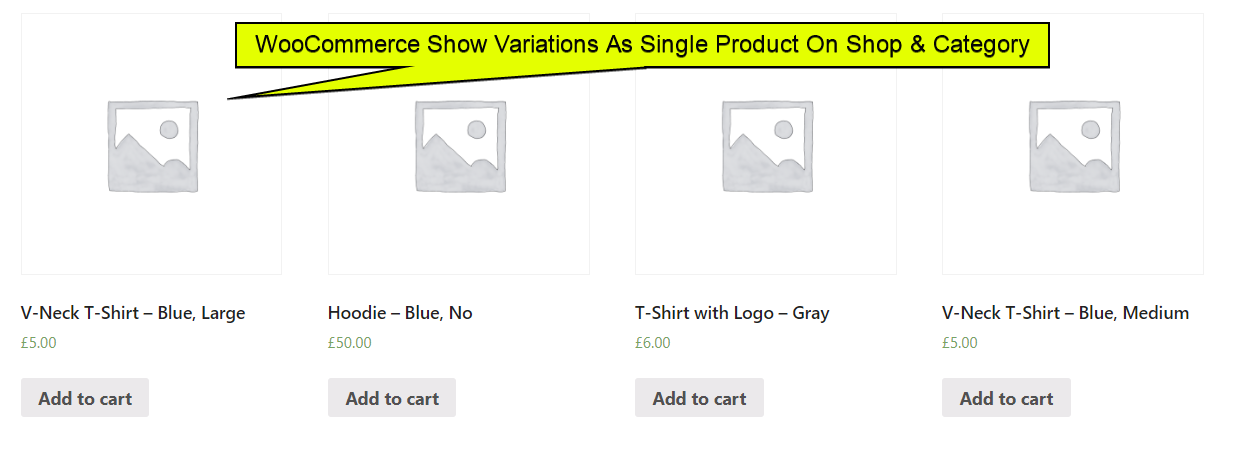Add the Hoodie – Blue, No to cart
Image resolution: width=1241 pixels, height=467 pixels.
[x=392, y=398]
